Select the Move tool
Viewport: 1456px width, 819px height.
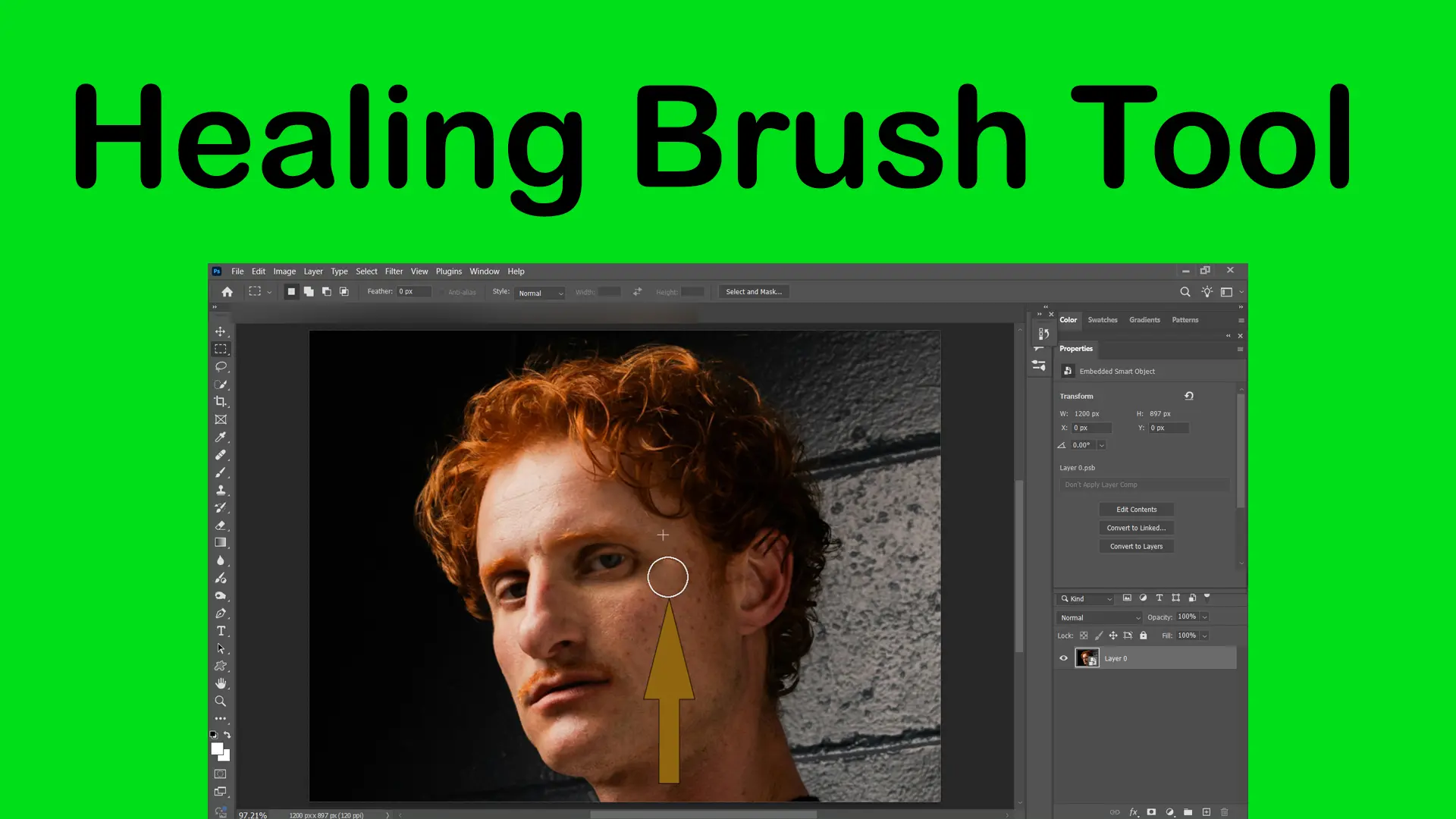[x=221, y=331]
